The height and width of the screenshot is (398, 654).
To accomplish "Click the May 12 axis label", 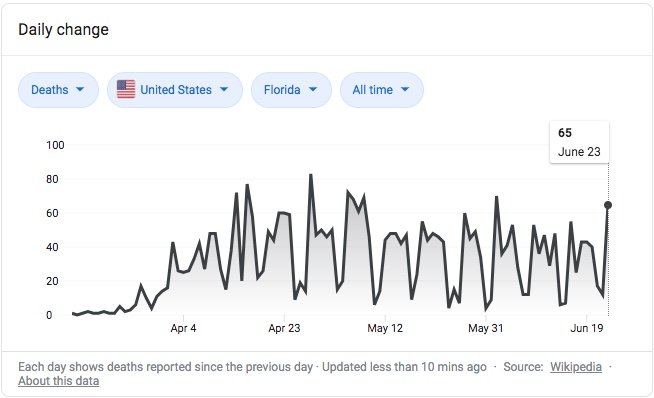I will 385,328.
